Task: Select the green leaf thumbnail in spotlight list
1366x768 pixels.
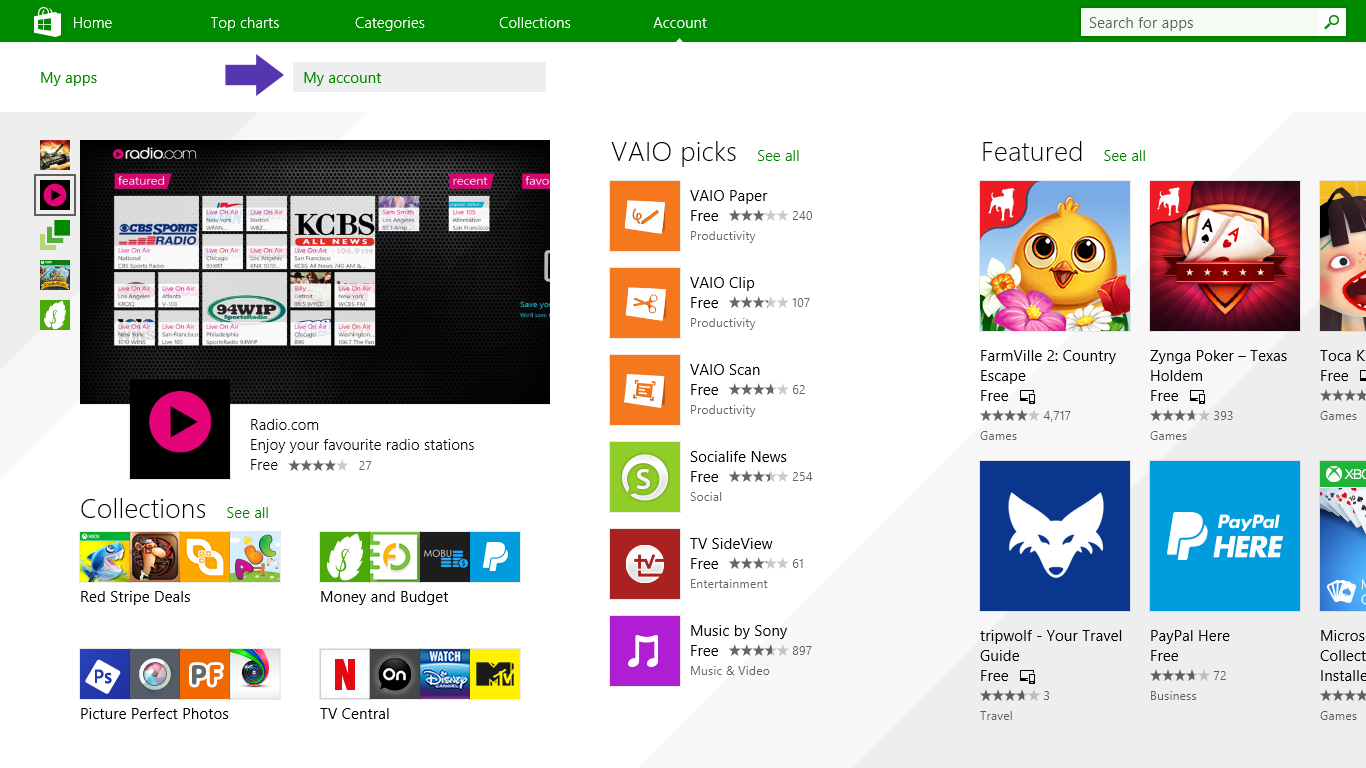Action: [x=55, y=315]
